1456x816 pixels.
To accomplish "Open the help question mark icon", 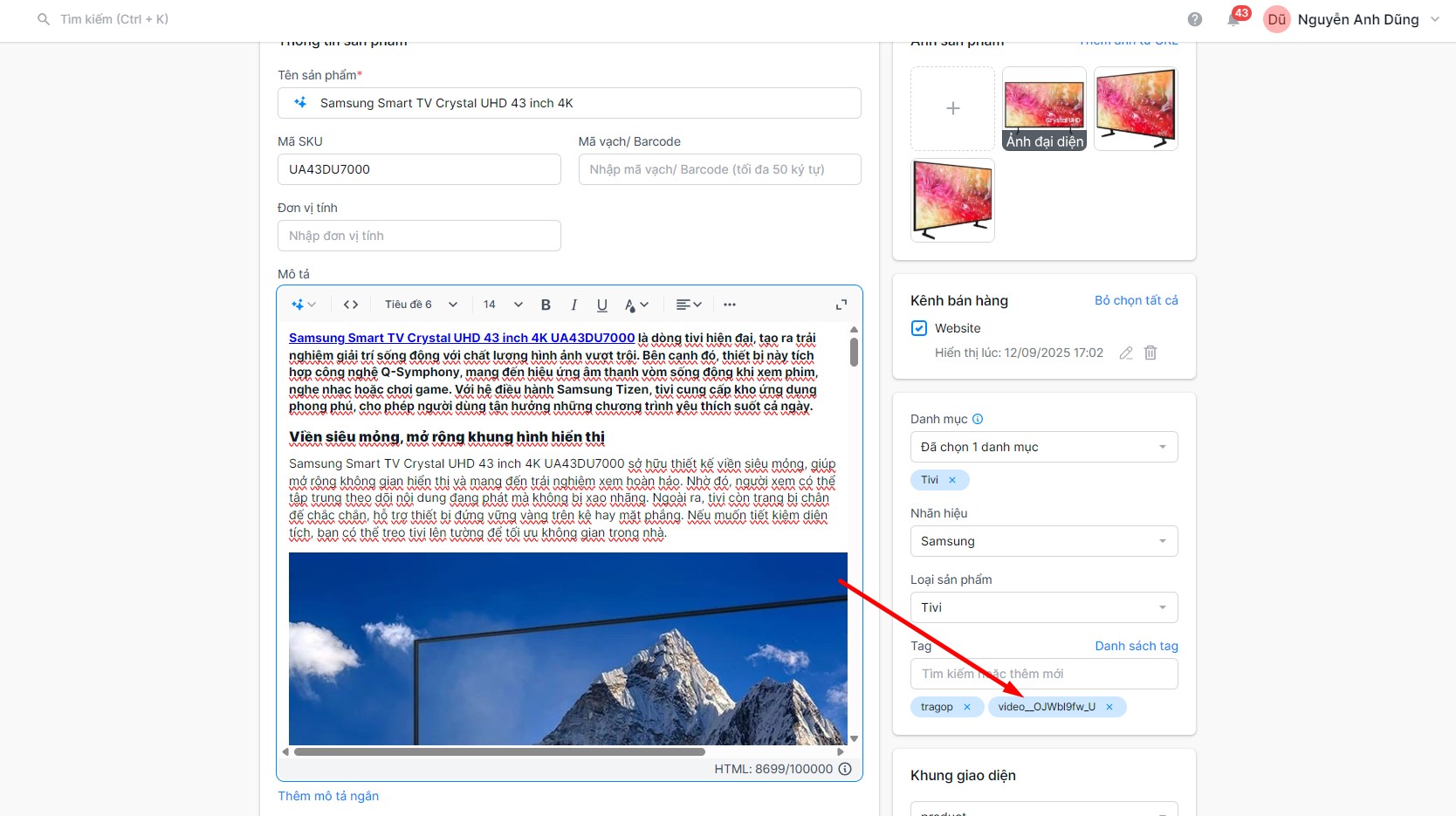I will [1195, 19].
